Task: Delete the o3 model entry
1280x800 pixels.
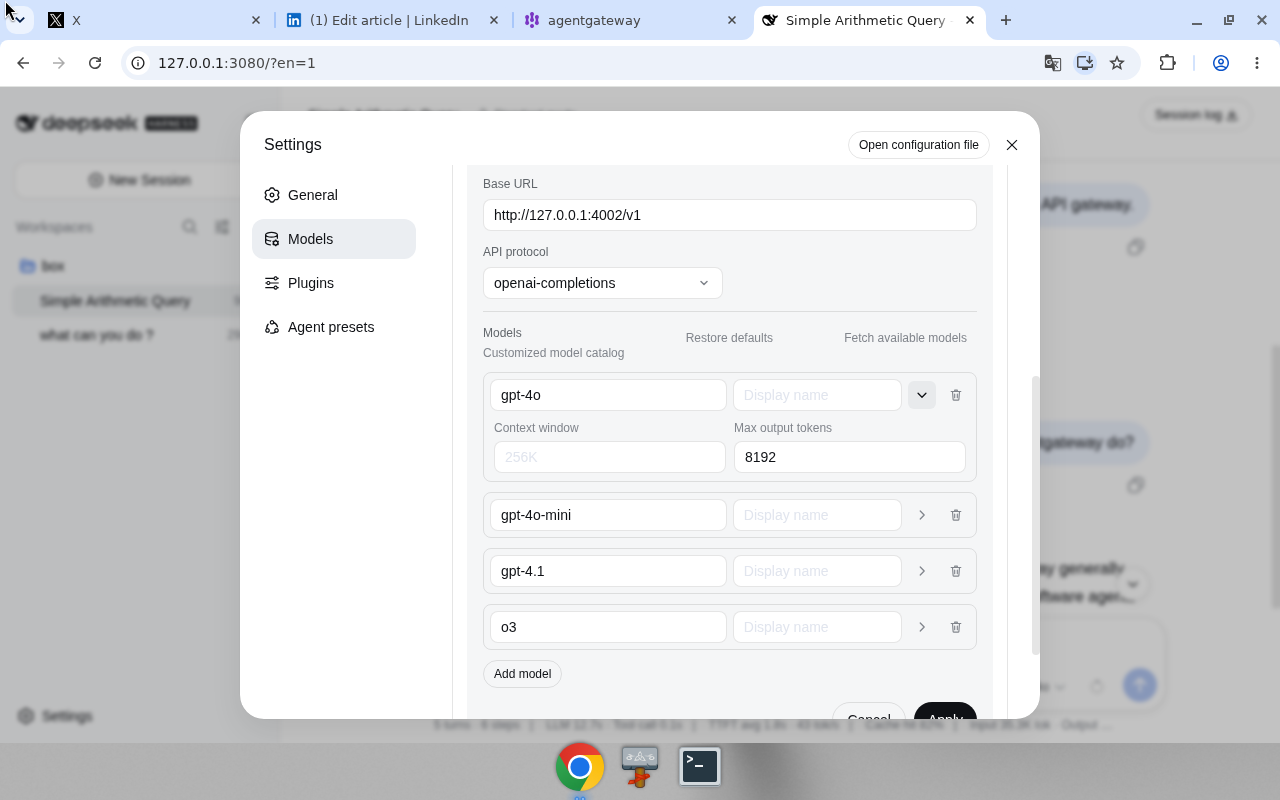Action: pyautogui.click(x=956, y=627)
